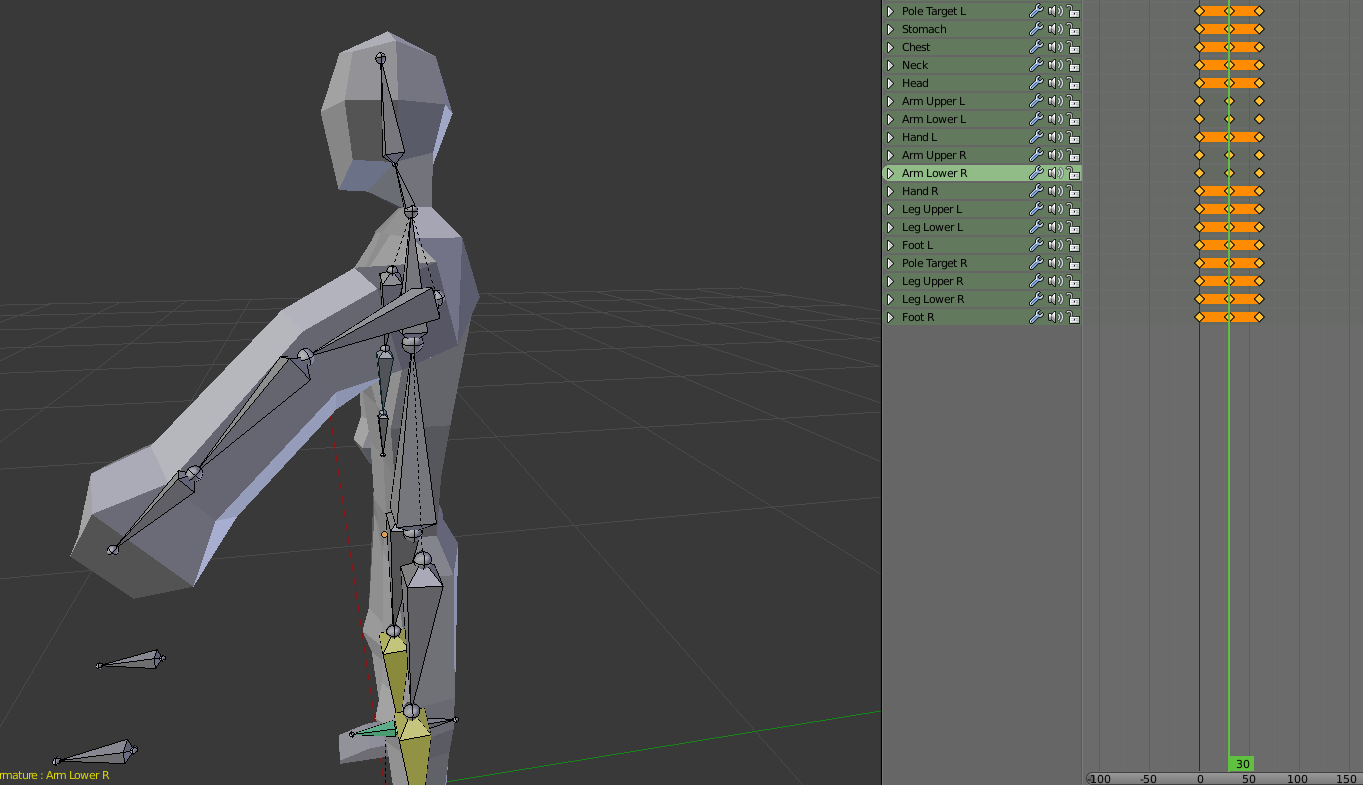Select Head keyframe at frame 0
This screenshot has width=1363, height=785.
[1199, 83]
